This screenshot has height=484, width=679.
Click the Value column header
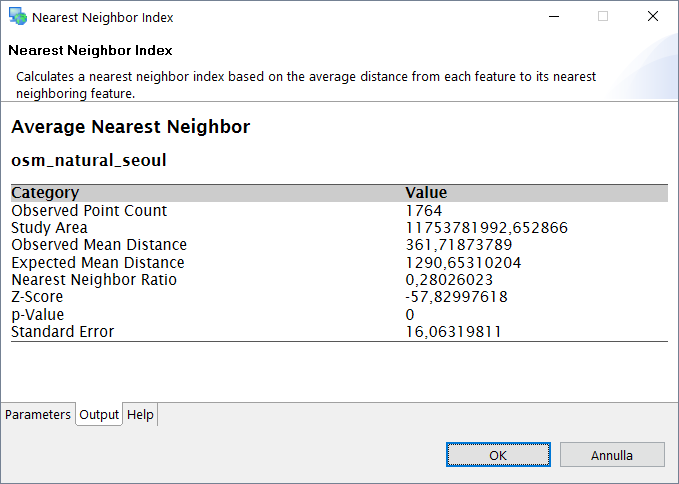(x=426, y=193)
